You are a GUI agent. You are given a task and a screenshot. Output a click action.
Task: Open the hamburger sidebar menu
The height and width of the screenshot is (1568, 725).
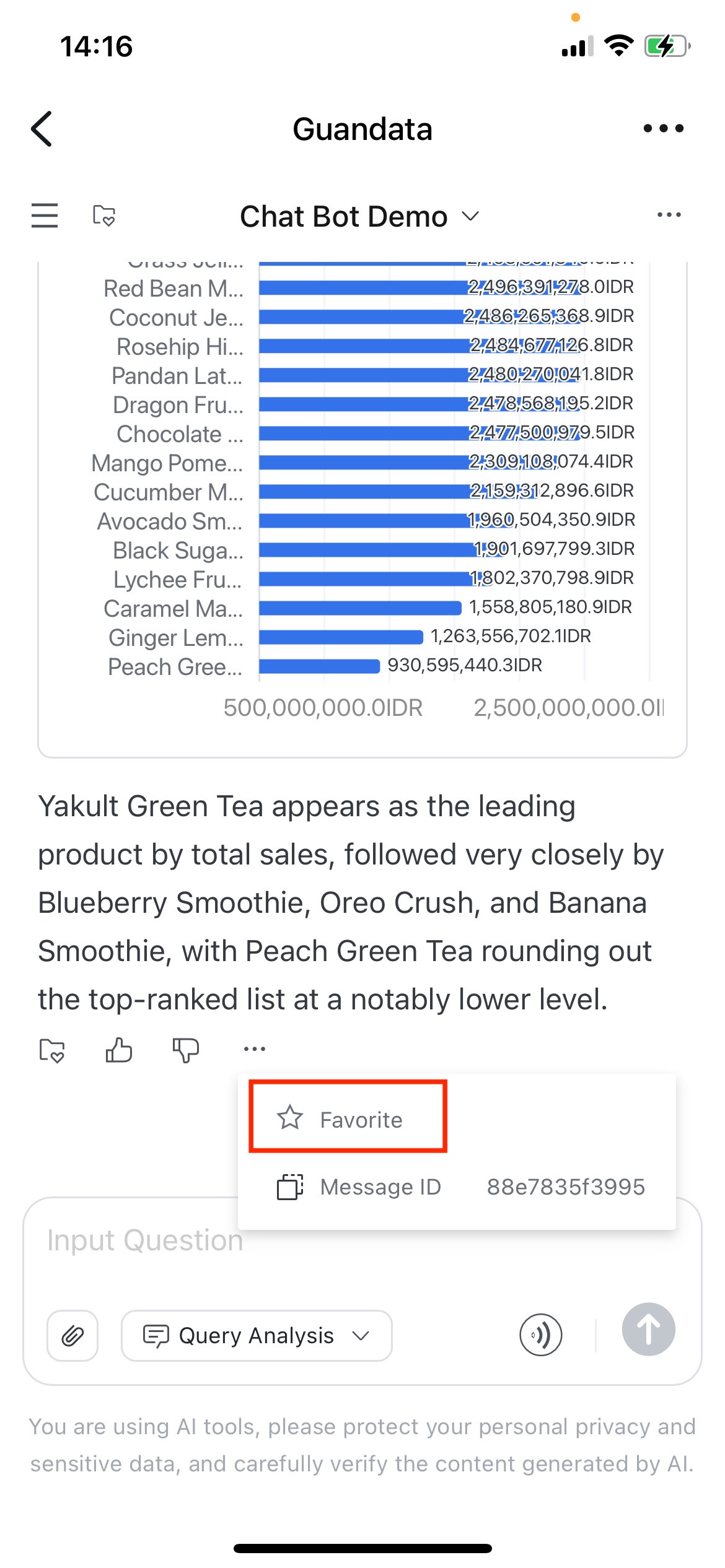coord(45,216)
